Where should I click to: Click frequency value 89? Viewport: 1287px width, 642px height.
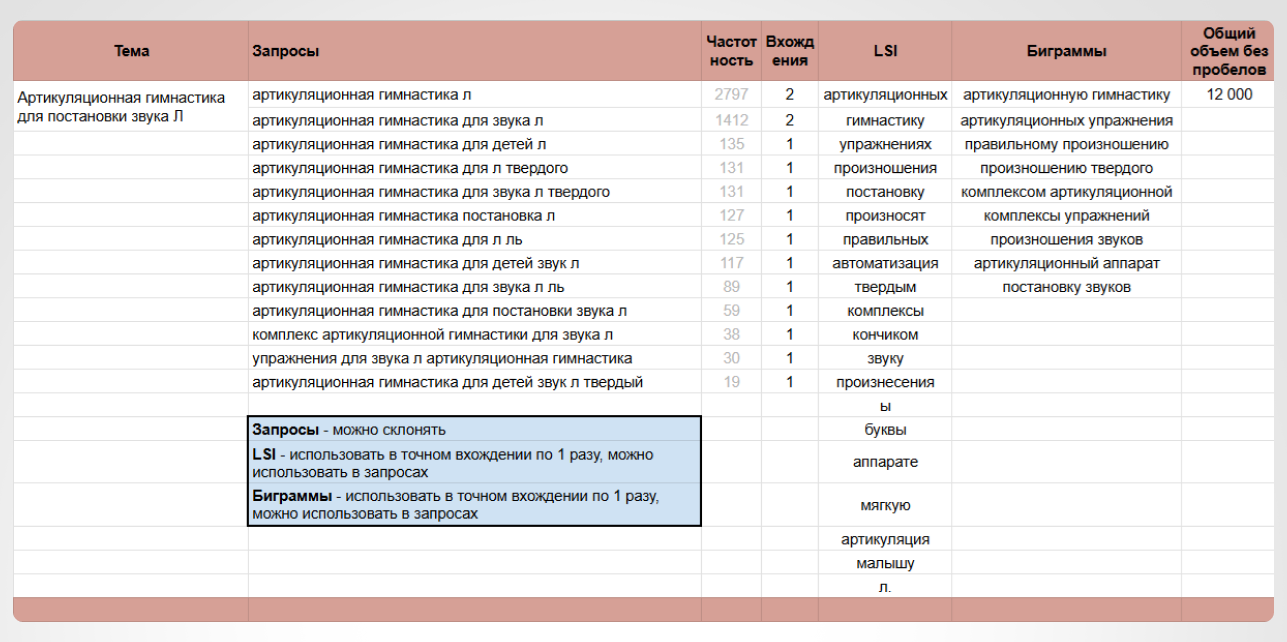click(732, 288)
